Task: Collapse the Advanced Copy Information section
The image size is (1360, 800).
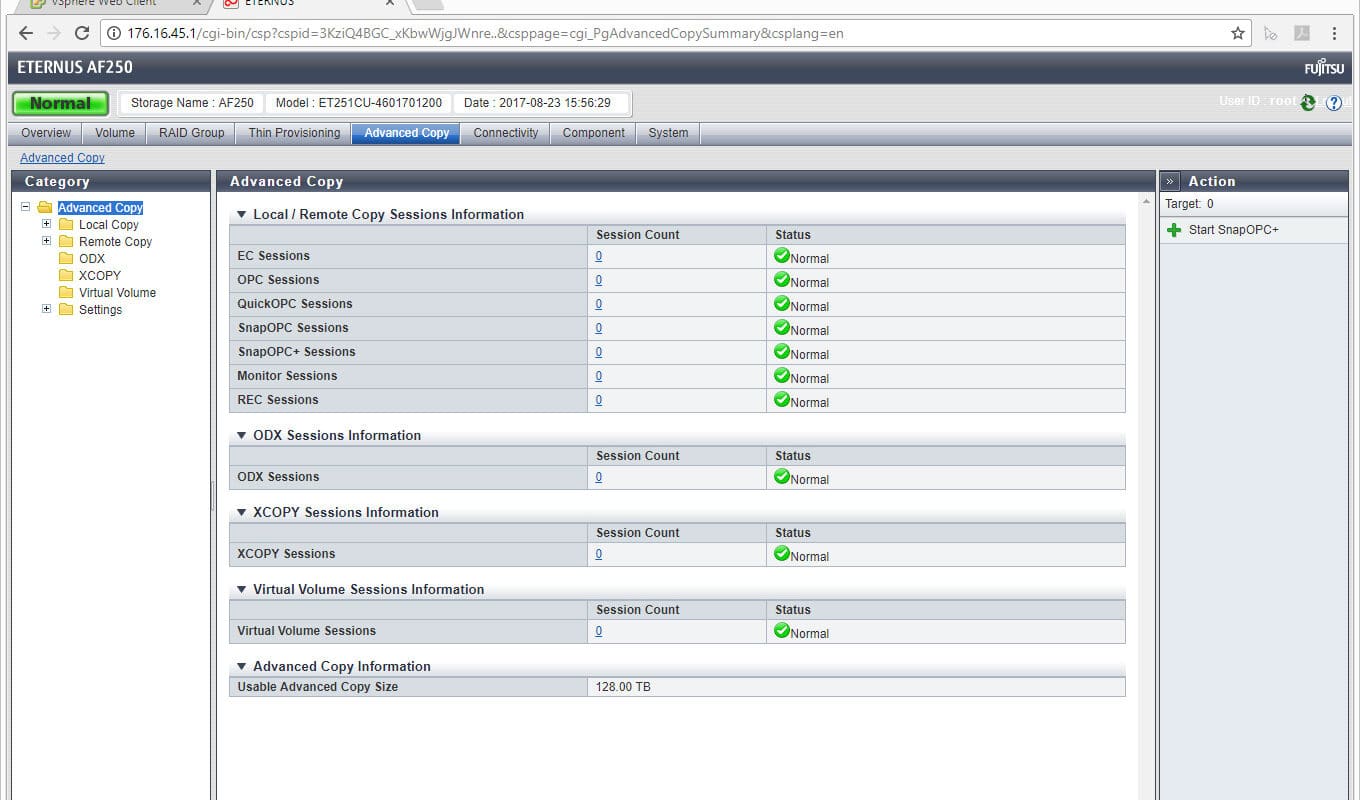Action: click(x=241, y=666)
